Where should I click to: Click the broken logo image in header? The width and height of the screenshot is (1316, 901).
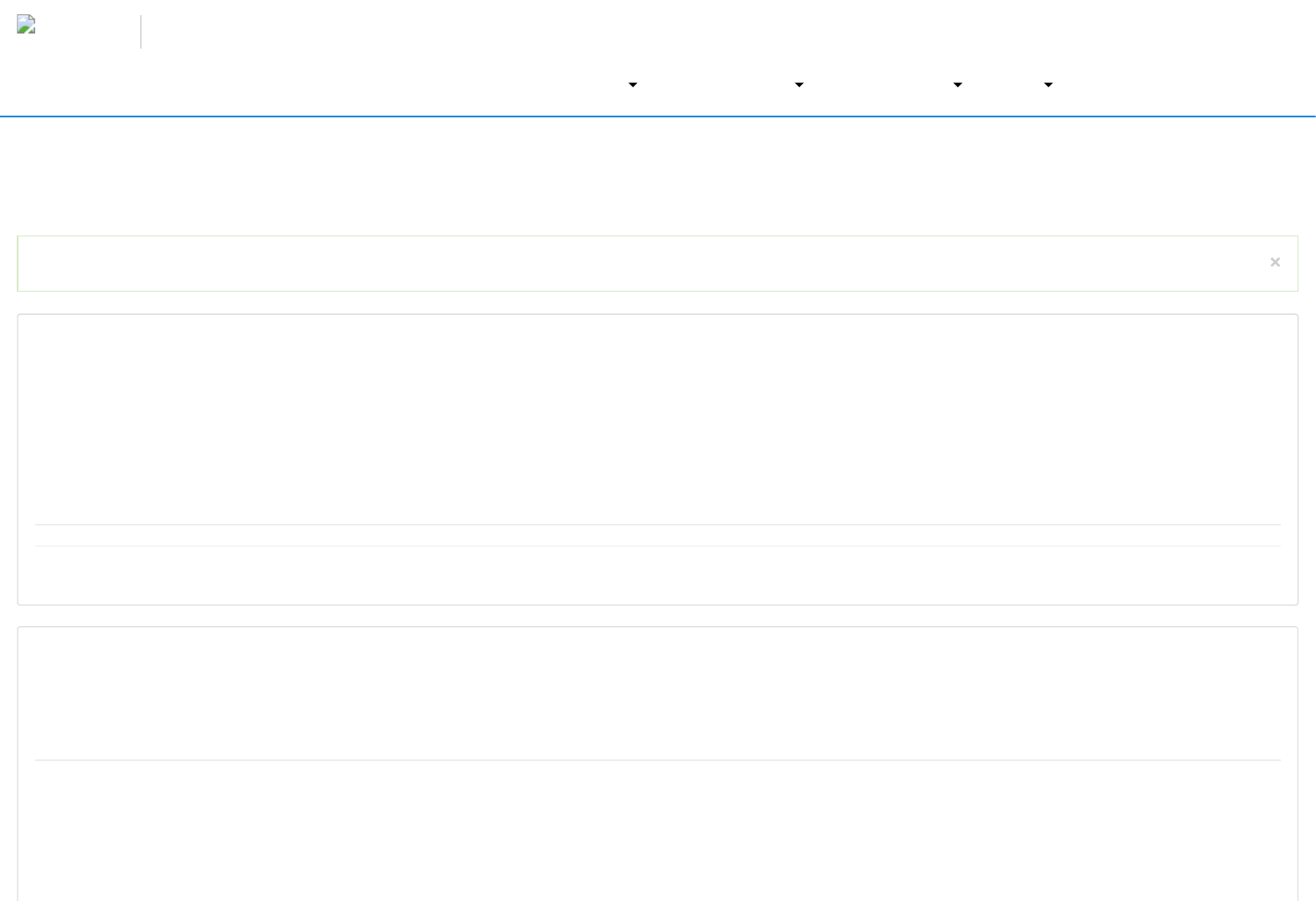(x=26, y=24)
